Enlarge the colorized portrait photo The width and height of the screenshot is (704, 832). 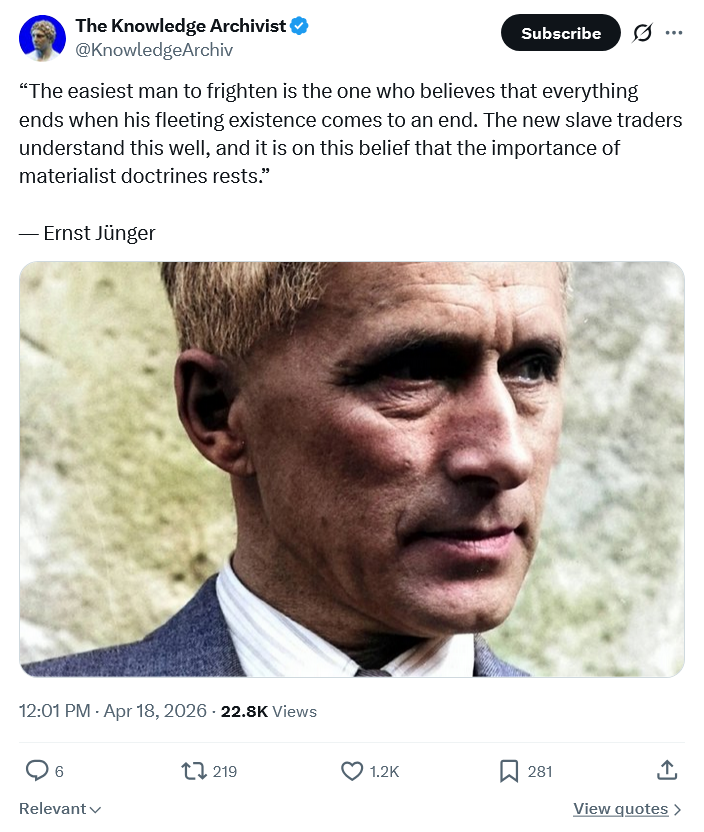click(x=352, y=469)
